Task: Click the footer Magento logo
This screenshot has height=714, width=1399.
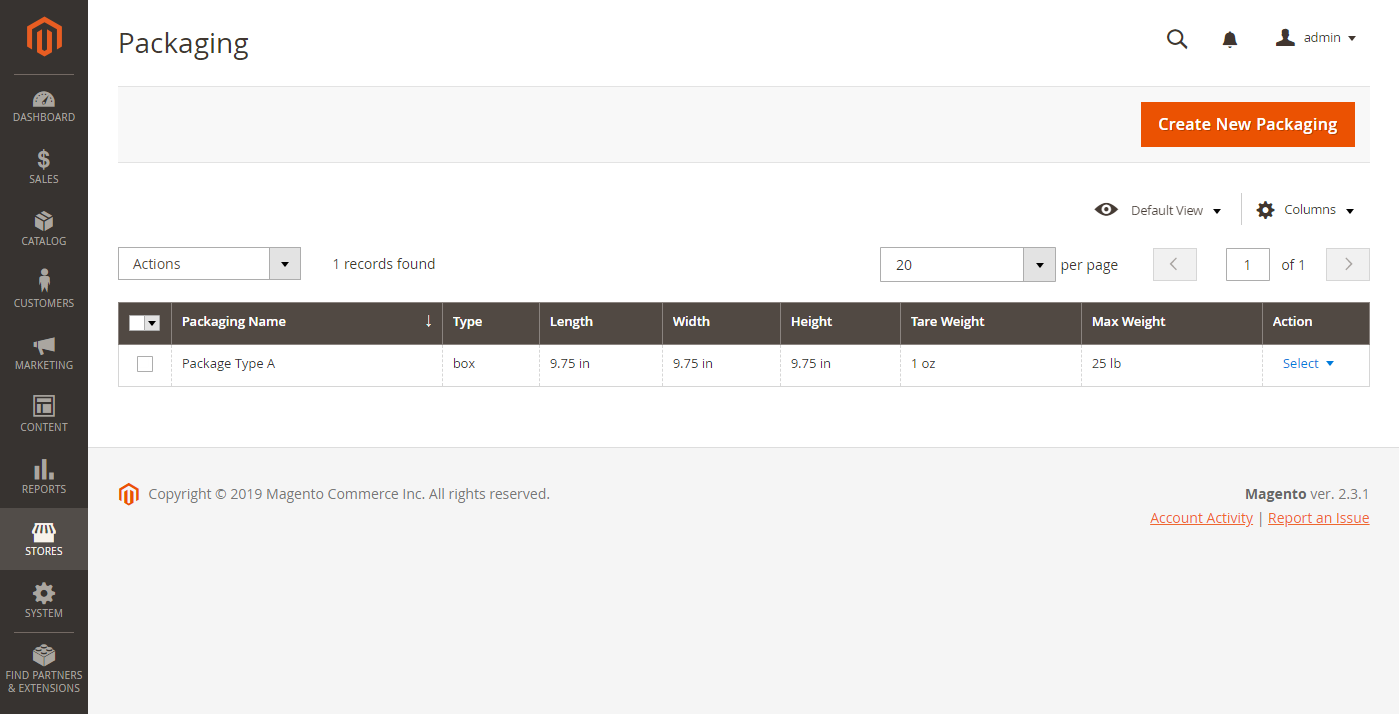Action: [x=128, y=494]
